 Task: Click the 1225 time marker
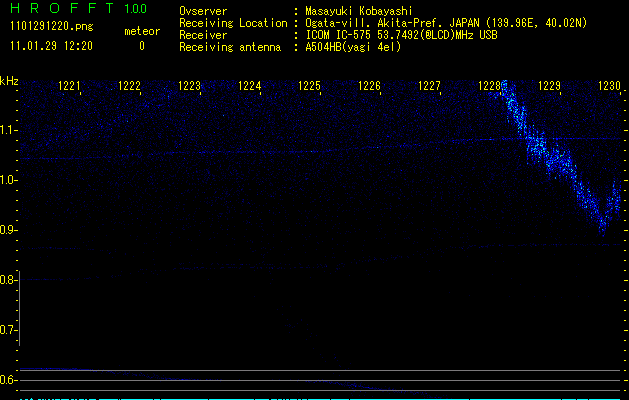tap(309, 85)
